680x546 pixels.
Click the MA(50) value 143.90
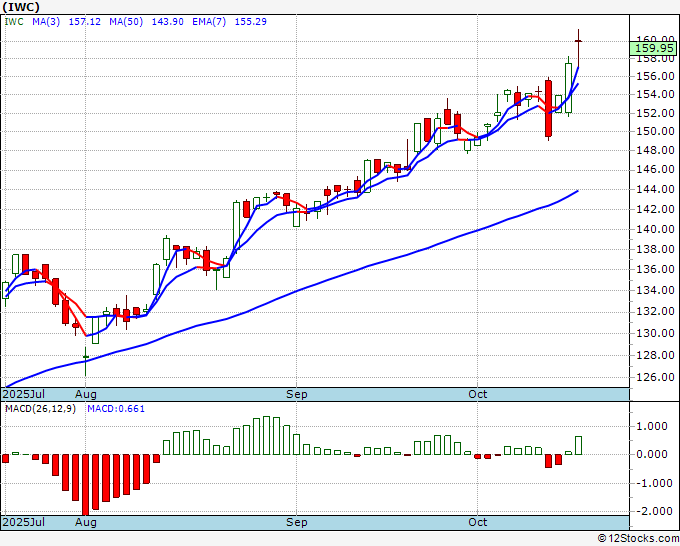(x=167, y=22)
